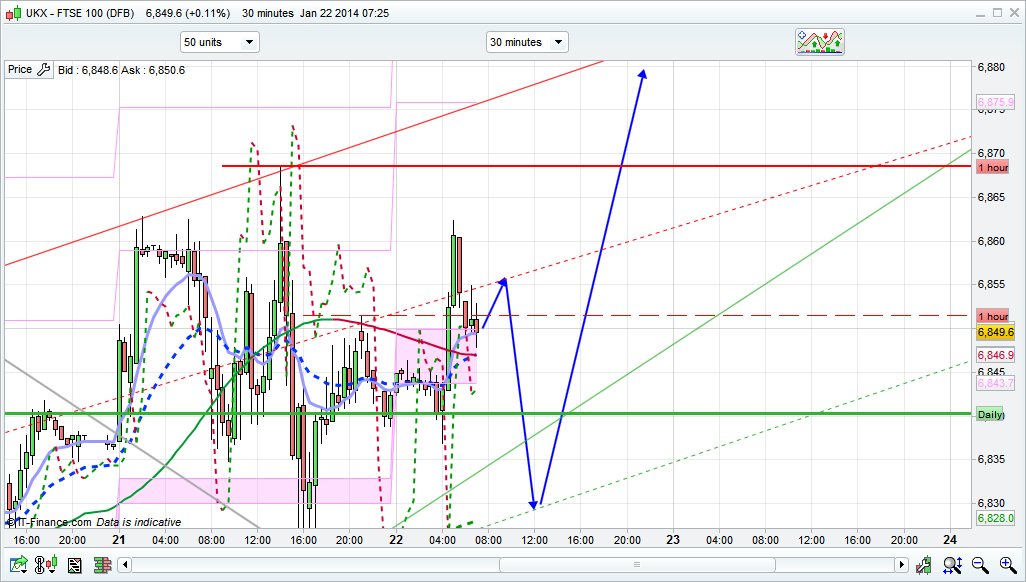The image size is (1026, 582).
Task: Click the linked candlestick chart icon
Action: tap(45, 566)
